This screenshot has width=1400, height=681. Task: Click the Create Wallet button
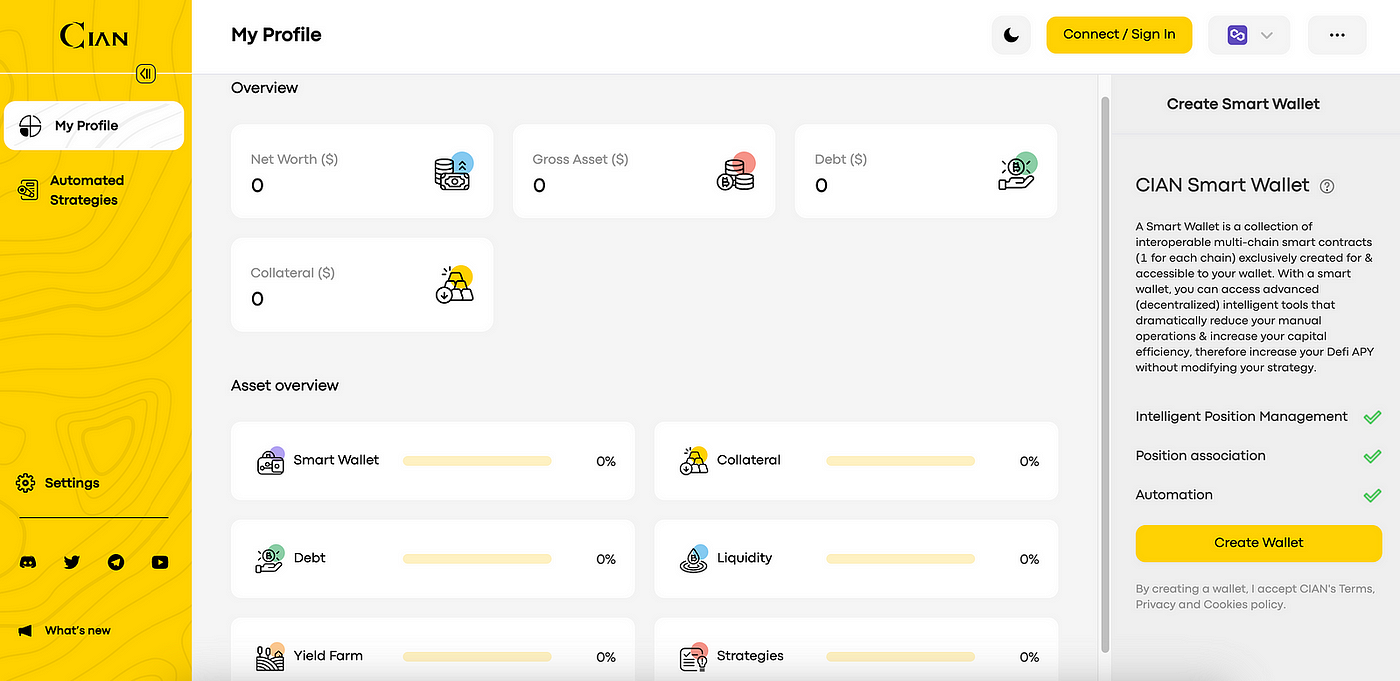(1259, 543)
